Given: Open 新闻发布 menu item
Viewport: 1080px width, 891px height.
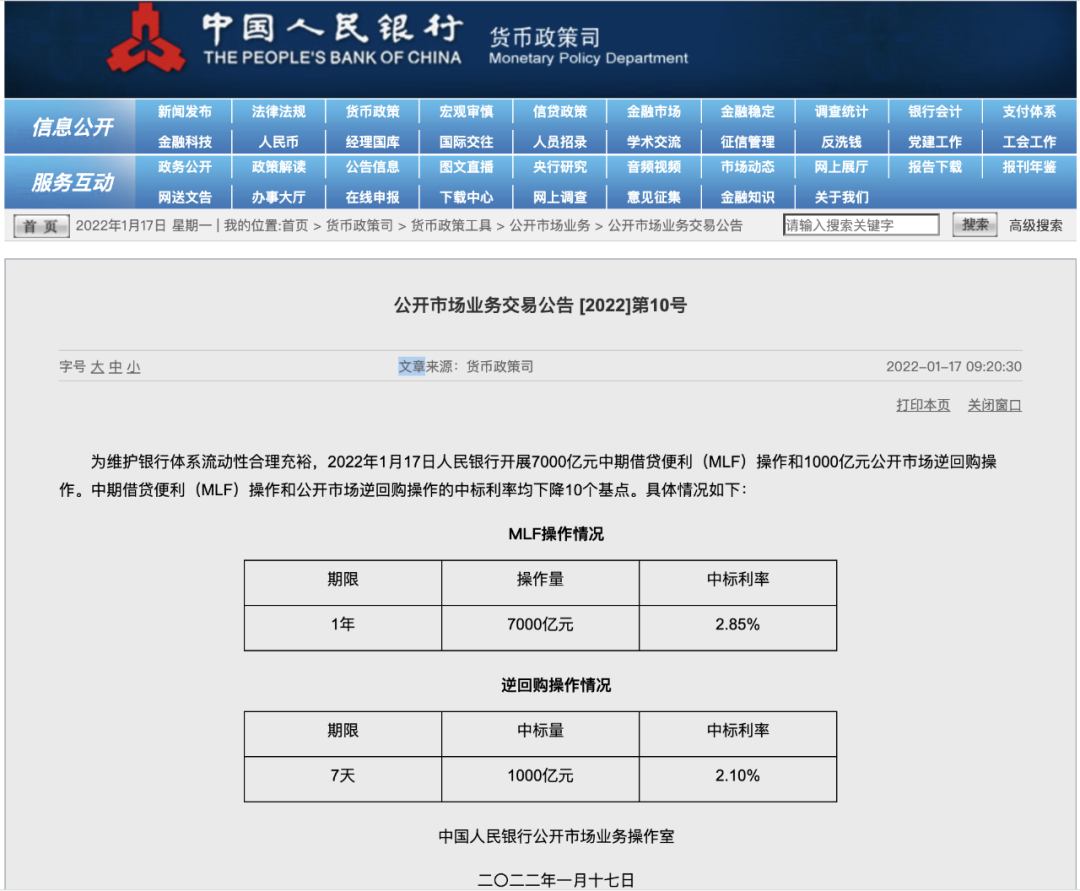Looking at the screenshot, I should (x=185, y=112).
